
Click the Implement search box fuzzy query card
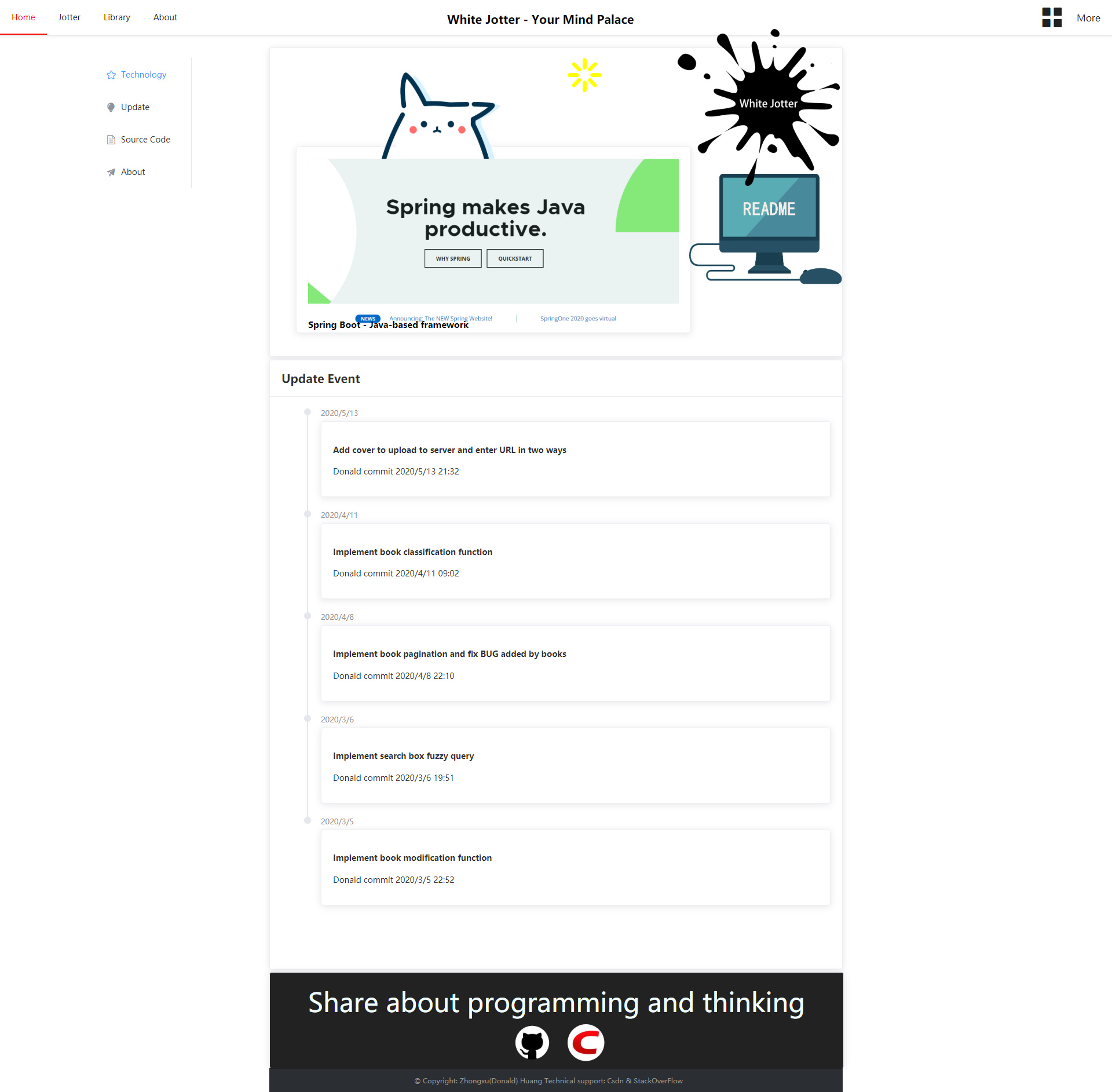[x=575, y=765]
